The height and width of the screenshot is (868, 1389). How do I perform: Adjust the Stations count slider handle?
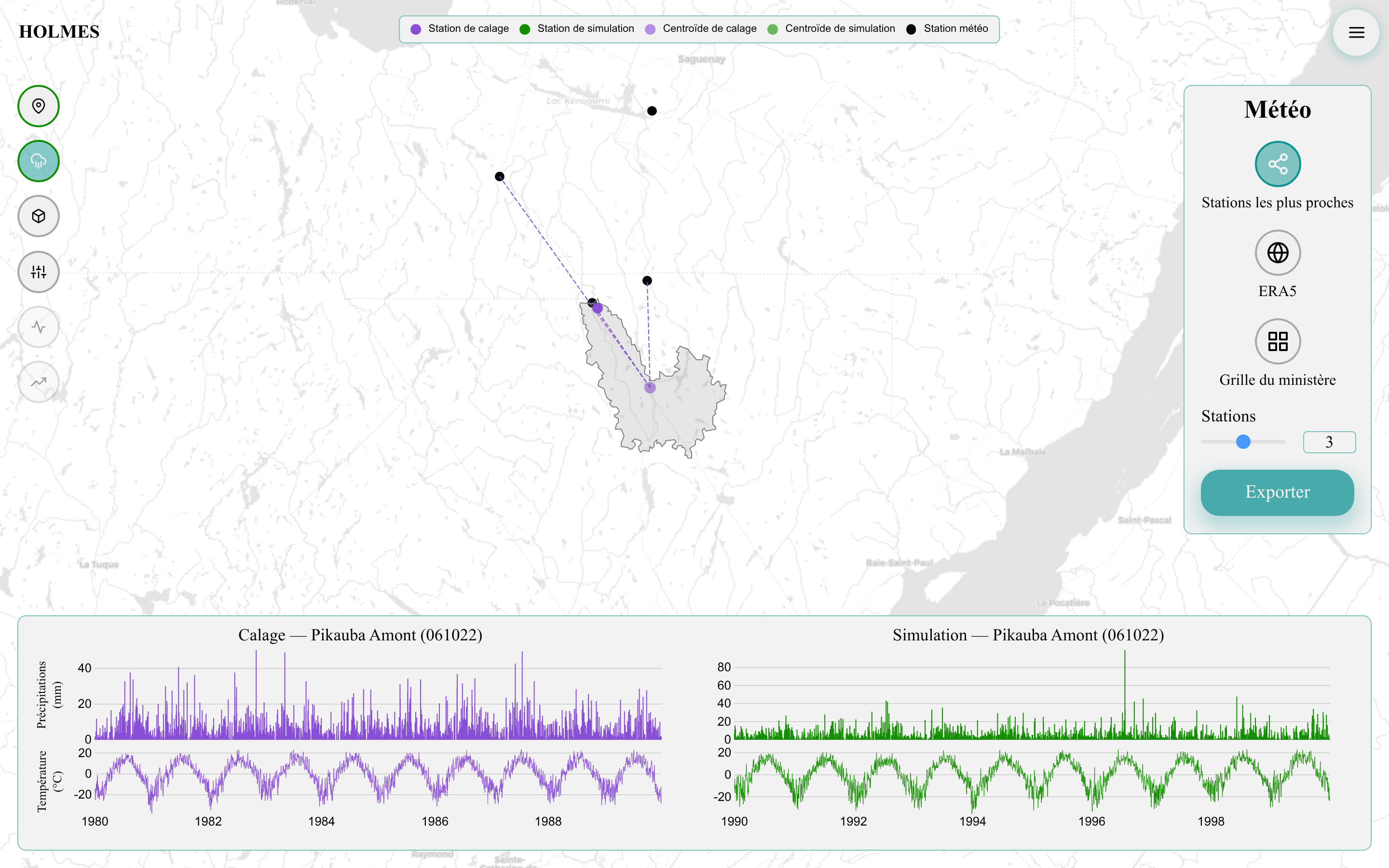click(1243, 441)
